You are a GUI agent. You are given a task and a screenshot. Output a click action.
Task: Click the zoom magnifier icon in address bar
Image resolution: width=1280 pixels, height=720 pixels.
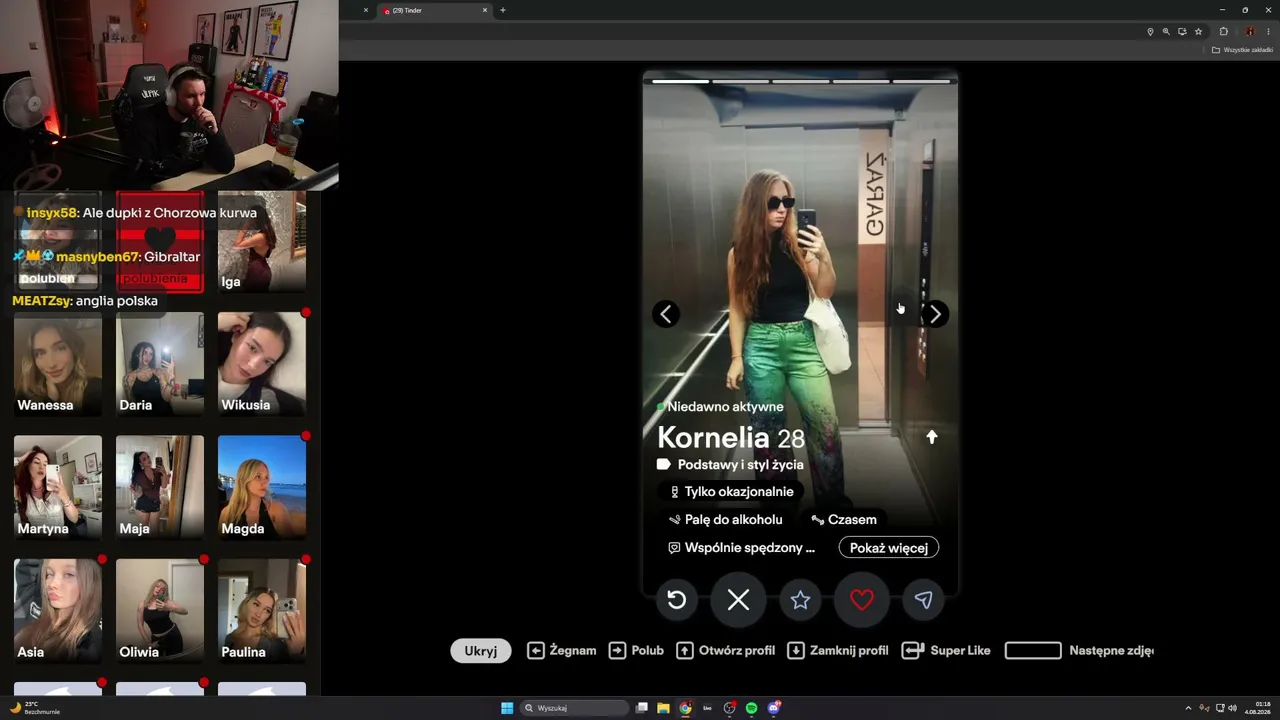(1166, 32)
